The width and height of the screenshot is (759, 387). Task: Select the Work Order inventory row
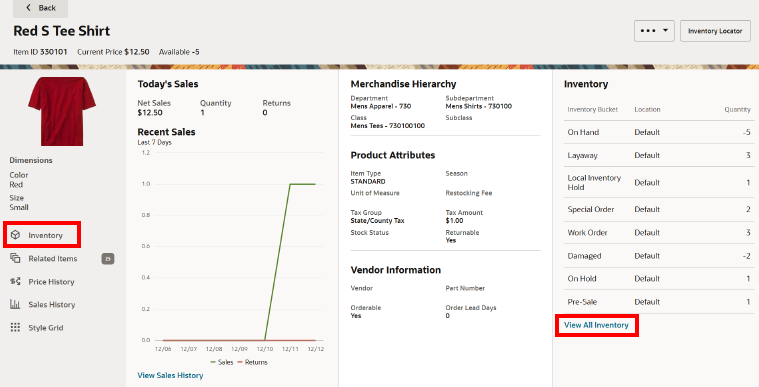pos(659,232)
